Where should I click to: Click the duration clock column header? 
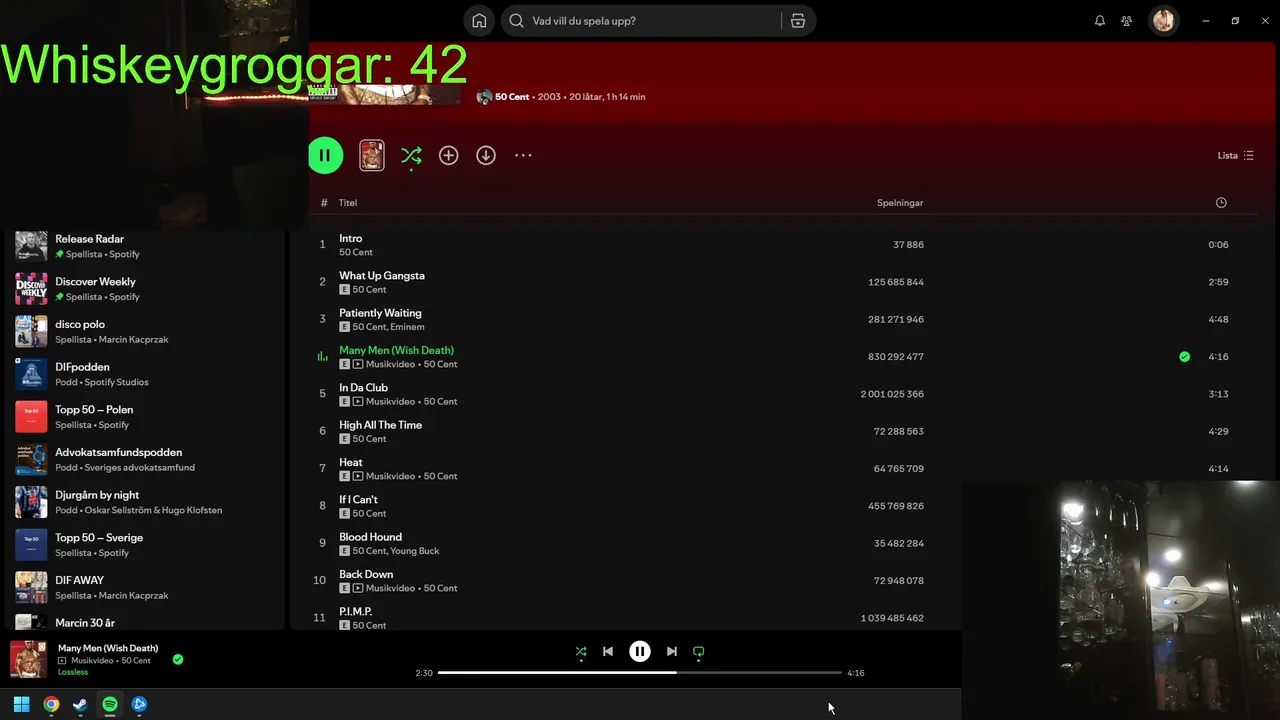pos(1221,203)
